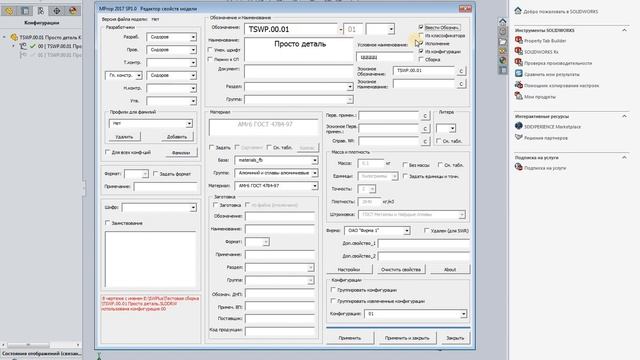
Task: Click My Products icon (Мои продукты)
Action: [519, 96]
